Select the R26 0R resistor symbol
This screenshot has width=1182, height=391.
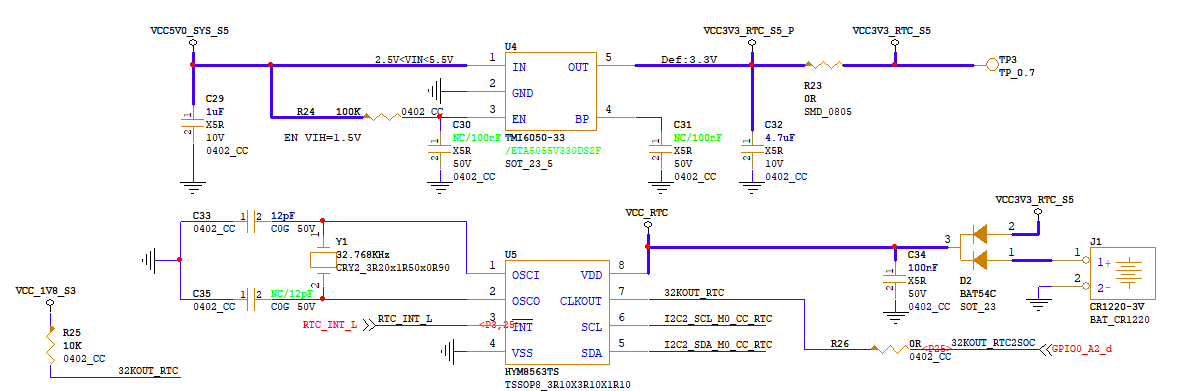(x=890, y=349)
